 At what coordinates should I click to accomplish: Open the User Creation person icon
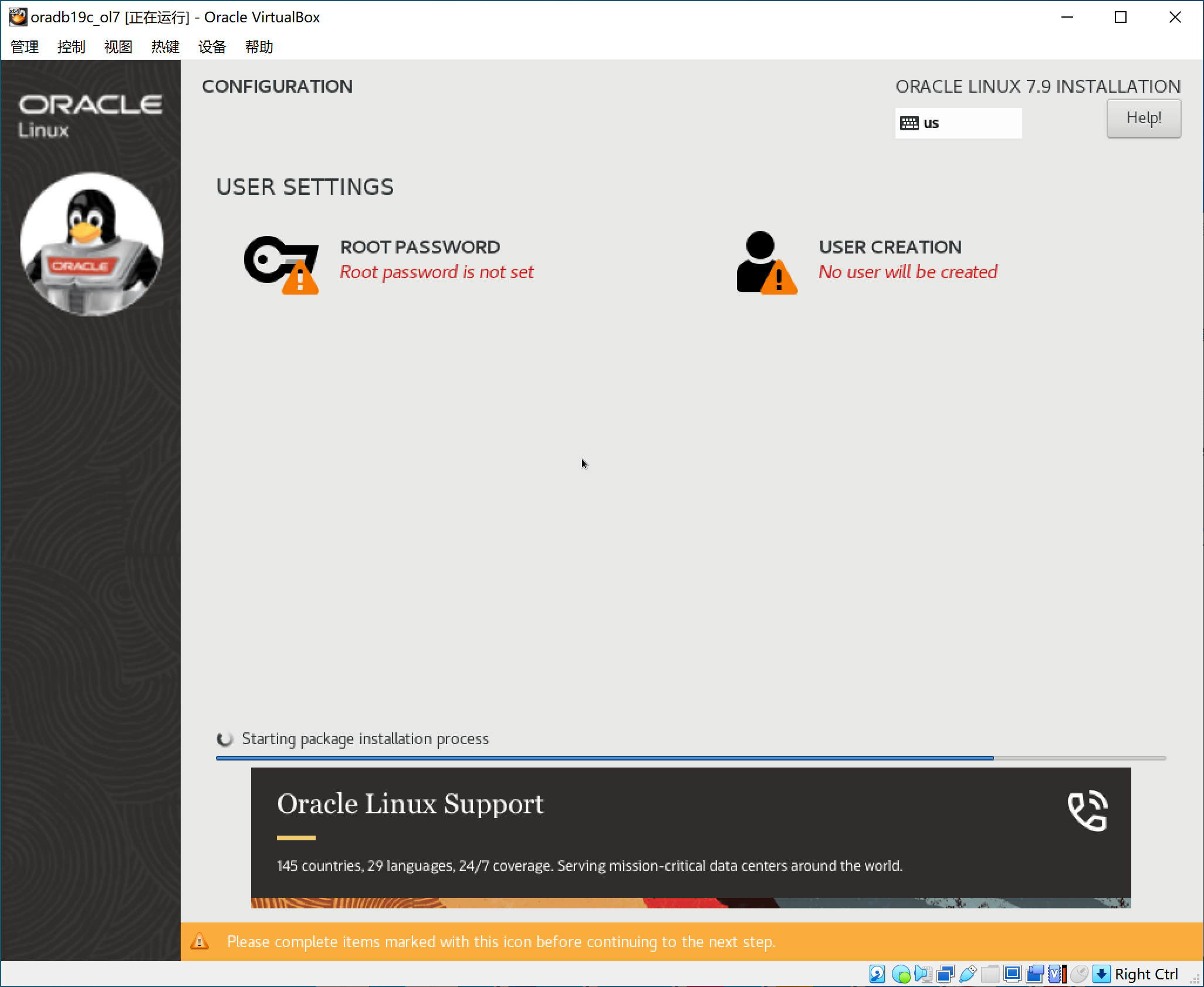tap(766, 263)
